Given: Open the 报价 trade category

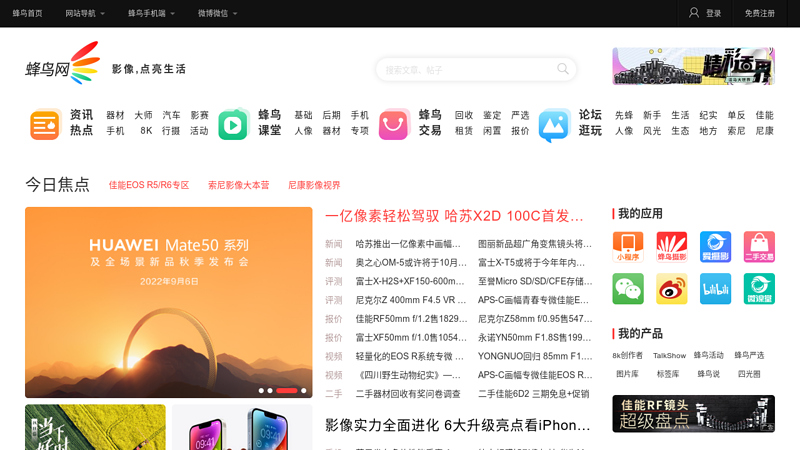Looking at the screenshot, I should (520, 131).
